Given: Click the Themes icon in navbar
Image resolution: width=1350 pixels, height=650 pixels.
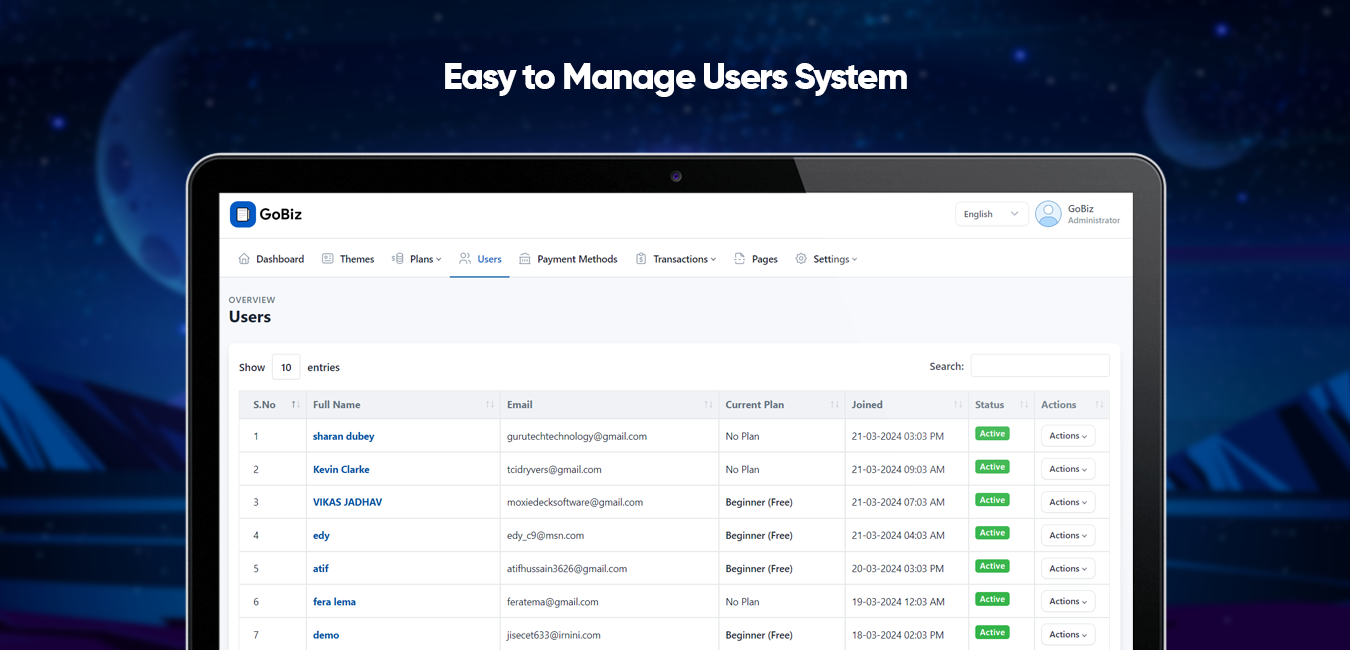Looking at the screenshot, I should click(x=327, y=259).
